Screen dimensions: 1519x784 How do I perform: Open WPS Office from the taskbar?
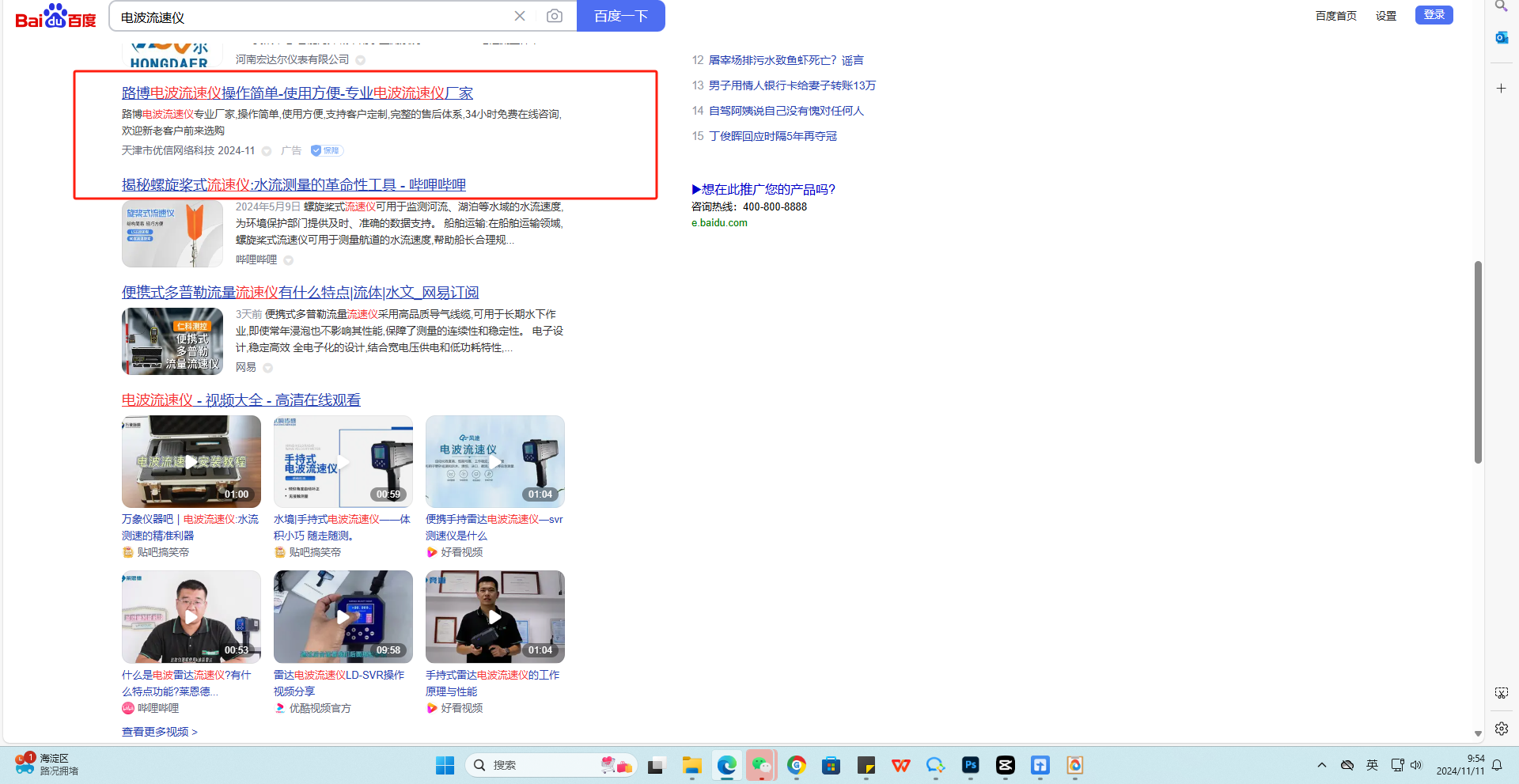(x=901, y=765)
